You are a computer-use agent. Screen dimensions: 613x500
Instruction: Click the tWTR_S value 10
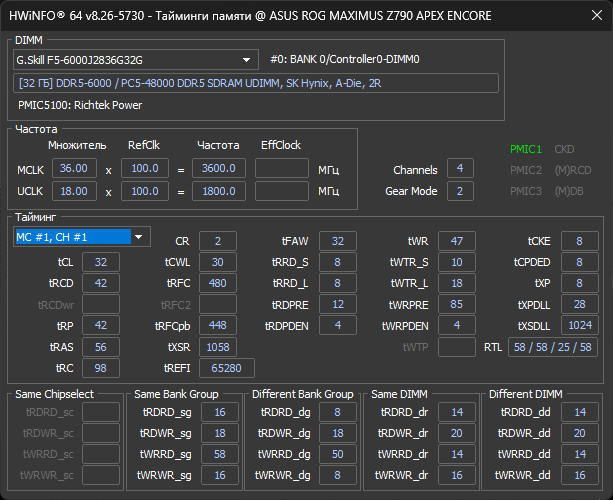click(457, 262)
